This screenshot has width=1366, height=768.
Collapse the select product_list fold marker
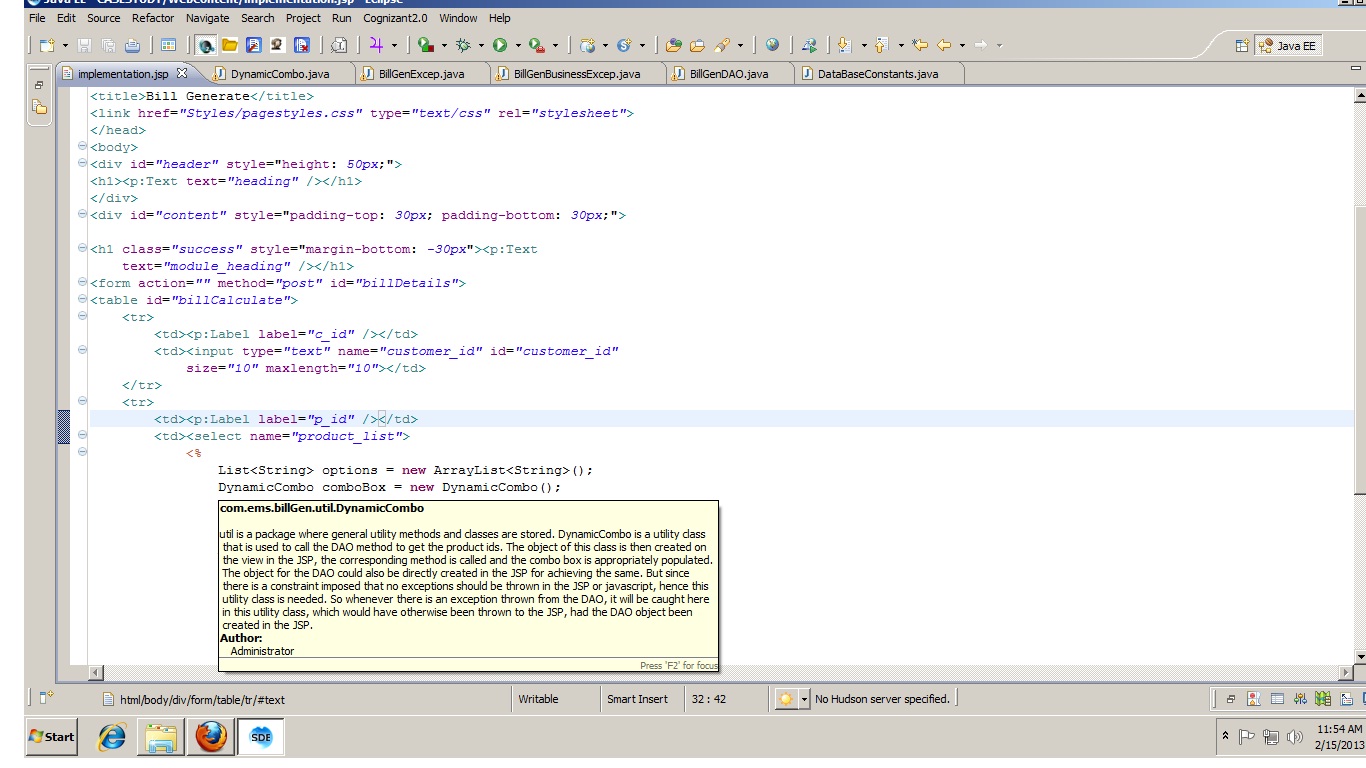point(82,436)
